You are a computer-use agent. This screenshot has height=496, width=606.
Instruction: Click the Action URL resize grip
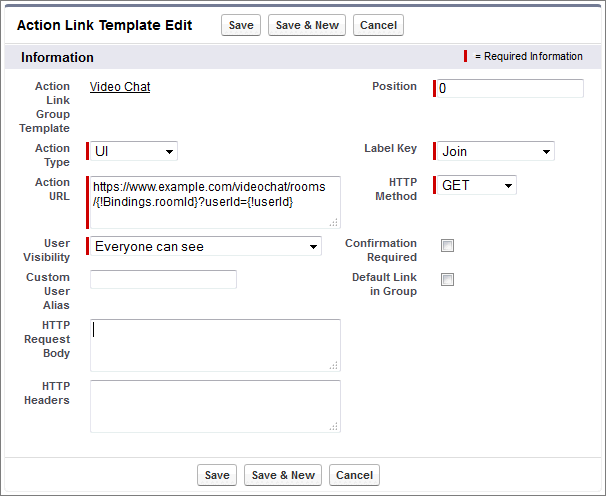point(335,223)
